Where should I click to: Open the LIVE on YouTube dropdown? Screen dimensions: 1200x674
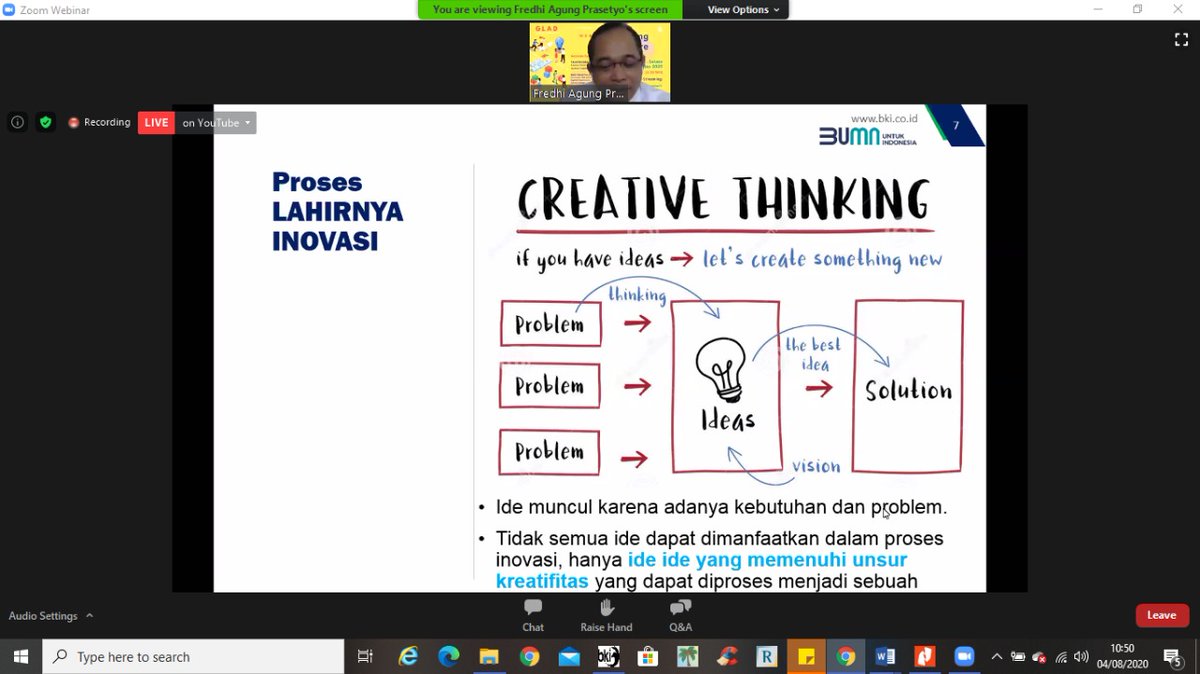click(216, 122)
